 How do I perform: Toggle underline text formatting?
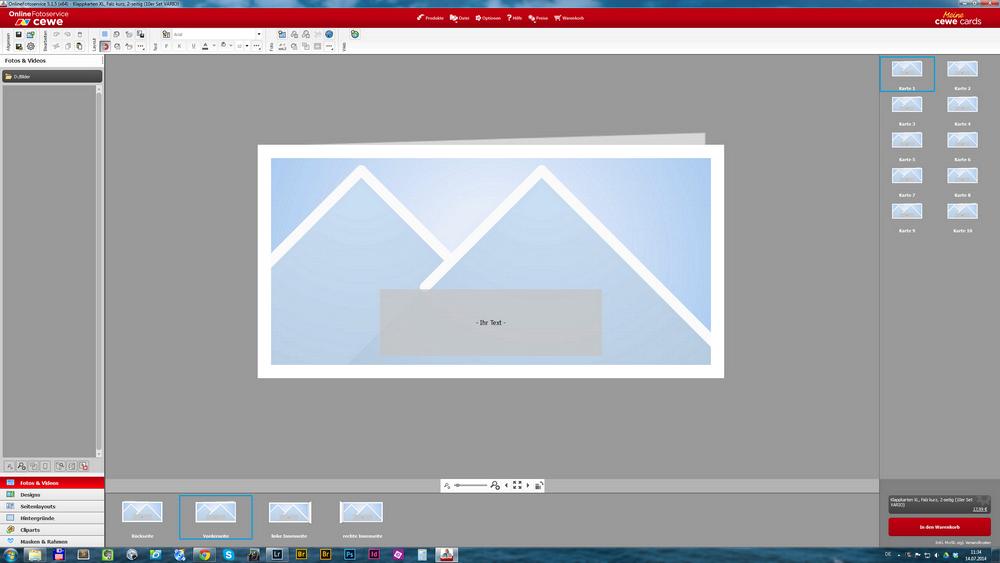pos(192,46)
